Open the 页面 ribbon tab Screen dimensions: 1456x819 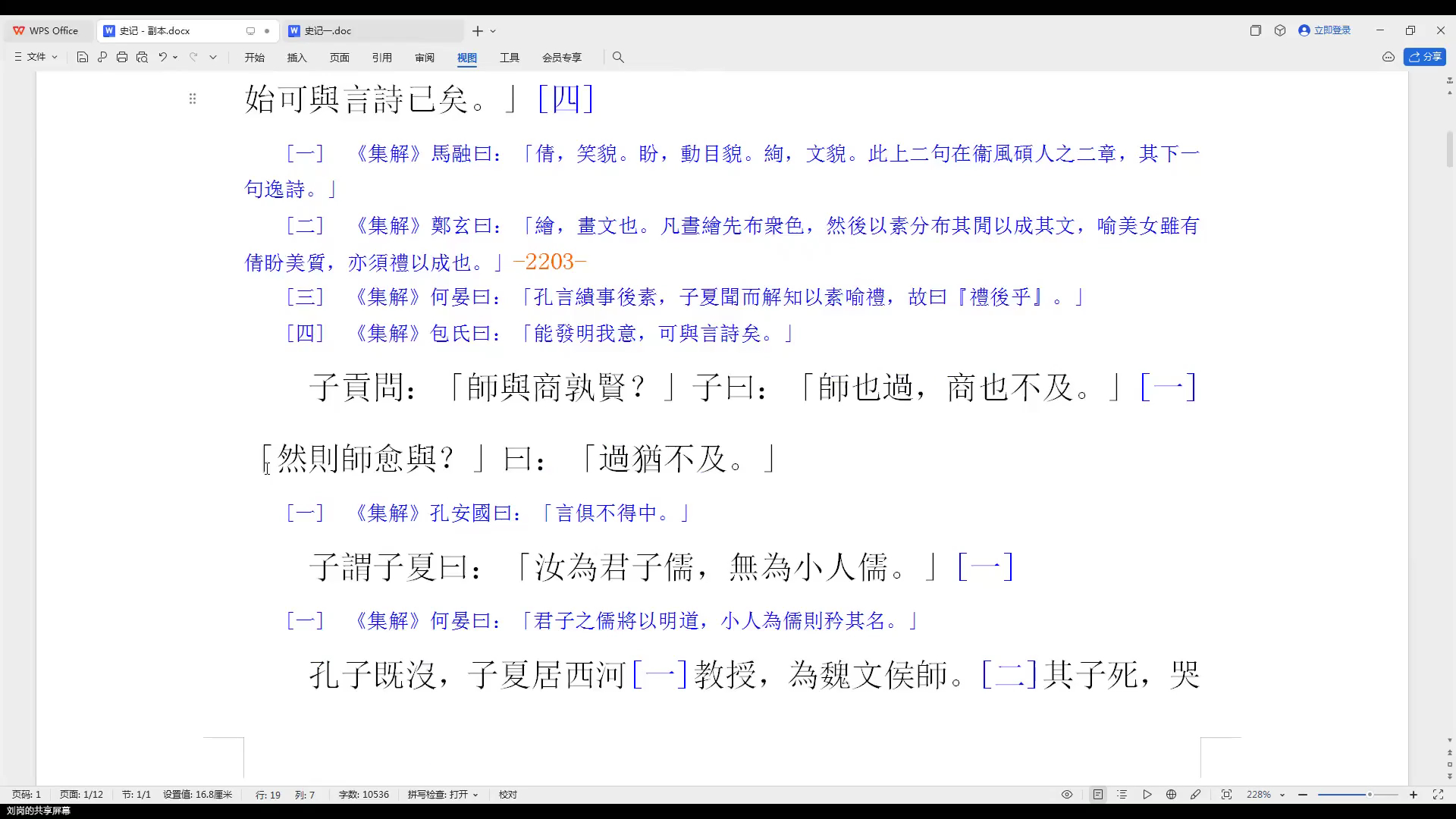point(340,58)
